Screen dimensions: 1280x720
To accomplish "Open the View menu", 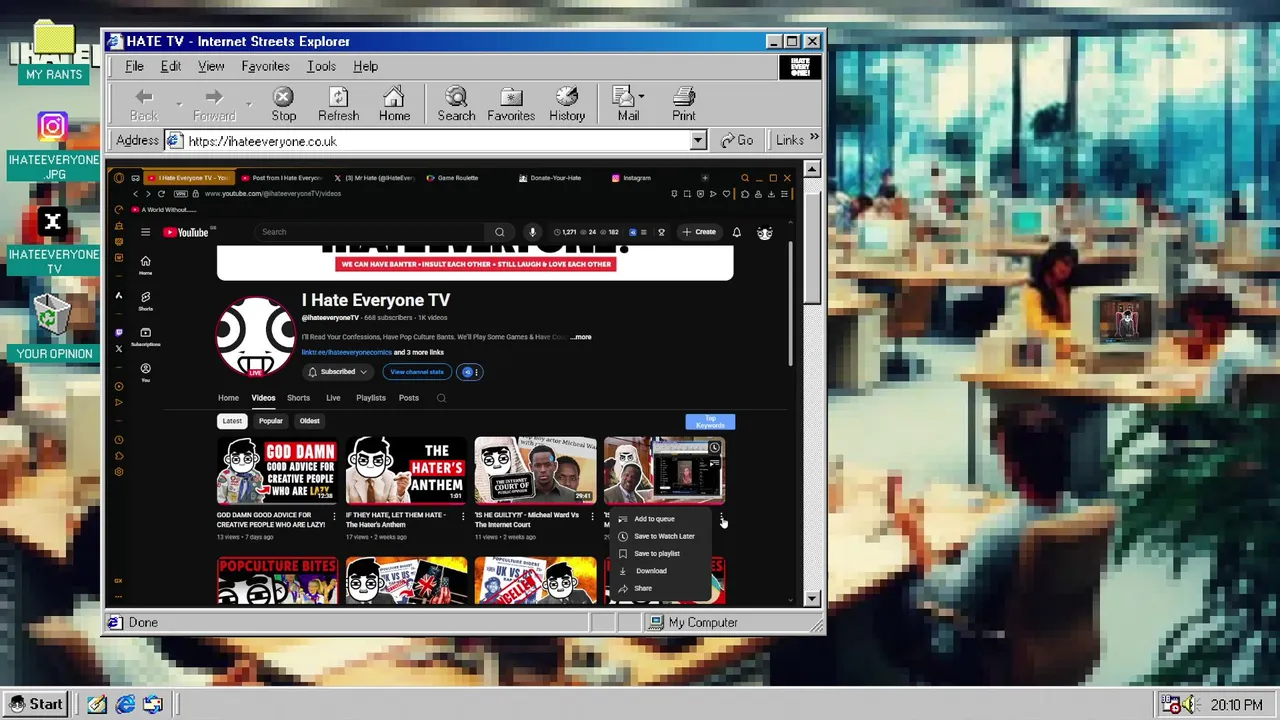I will point(211,66).
